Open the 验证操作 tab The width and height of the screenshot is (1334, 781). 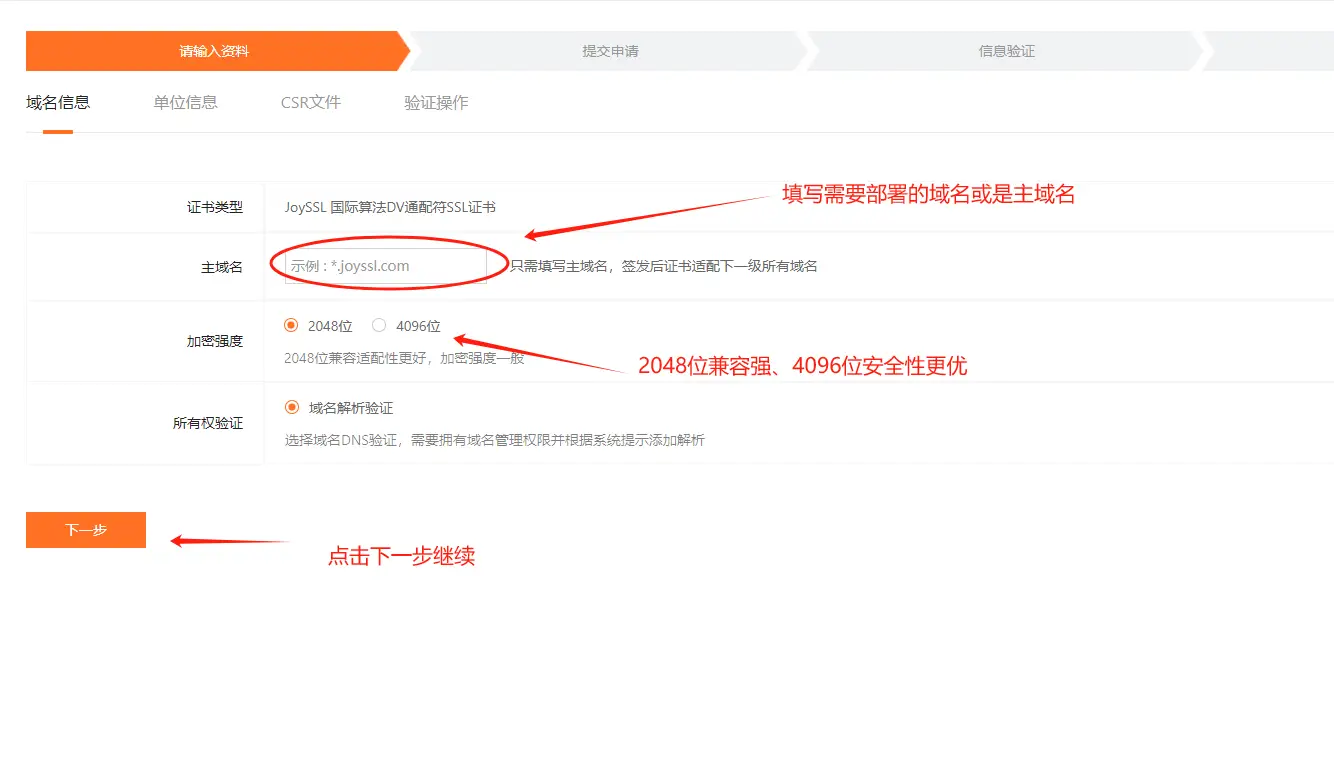[x=436, y=102]
